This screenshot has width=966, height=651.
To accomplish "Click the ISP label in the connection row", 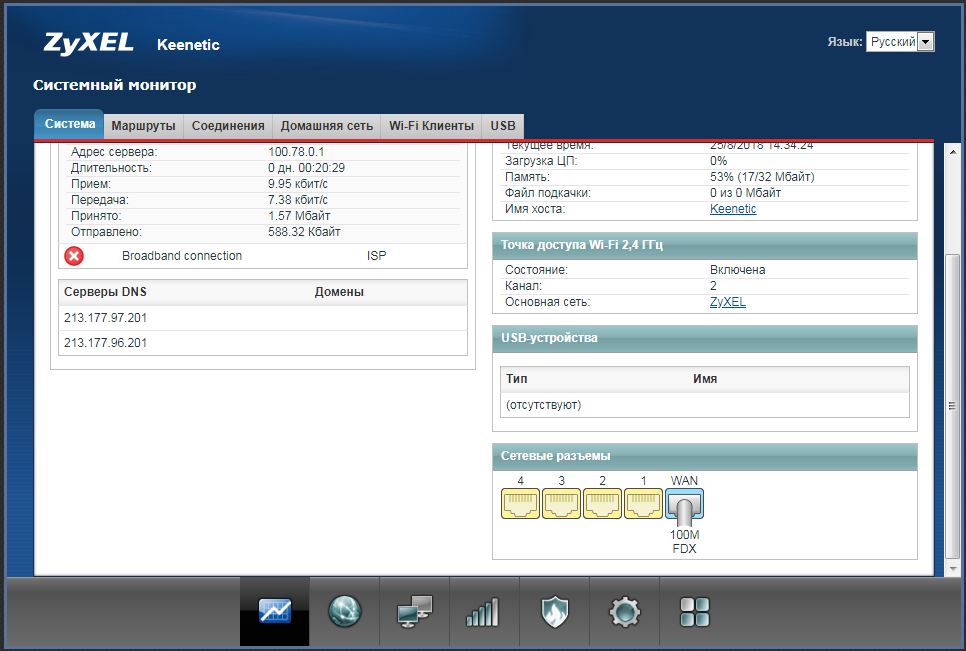I will [x=376, y=256].
